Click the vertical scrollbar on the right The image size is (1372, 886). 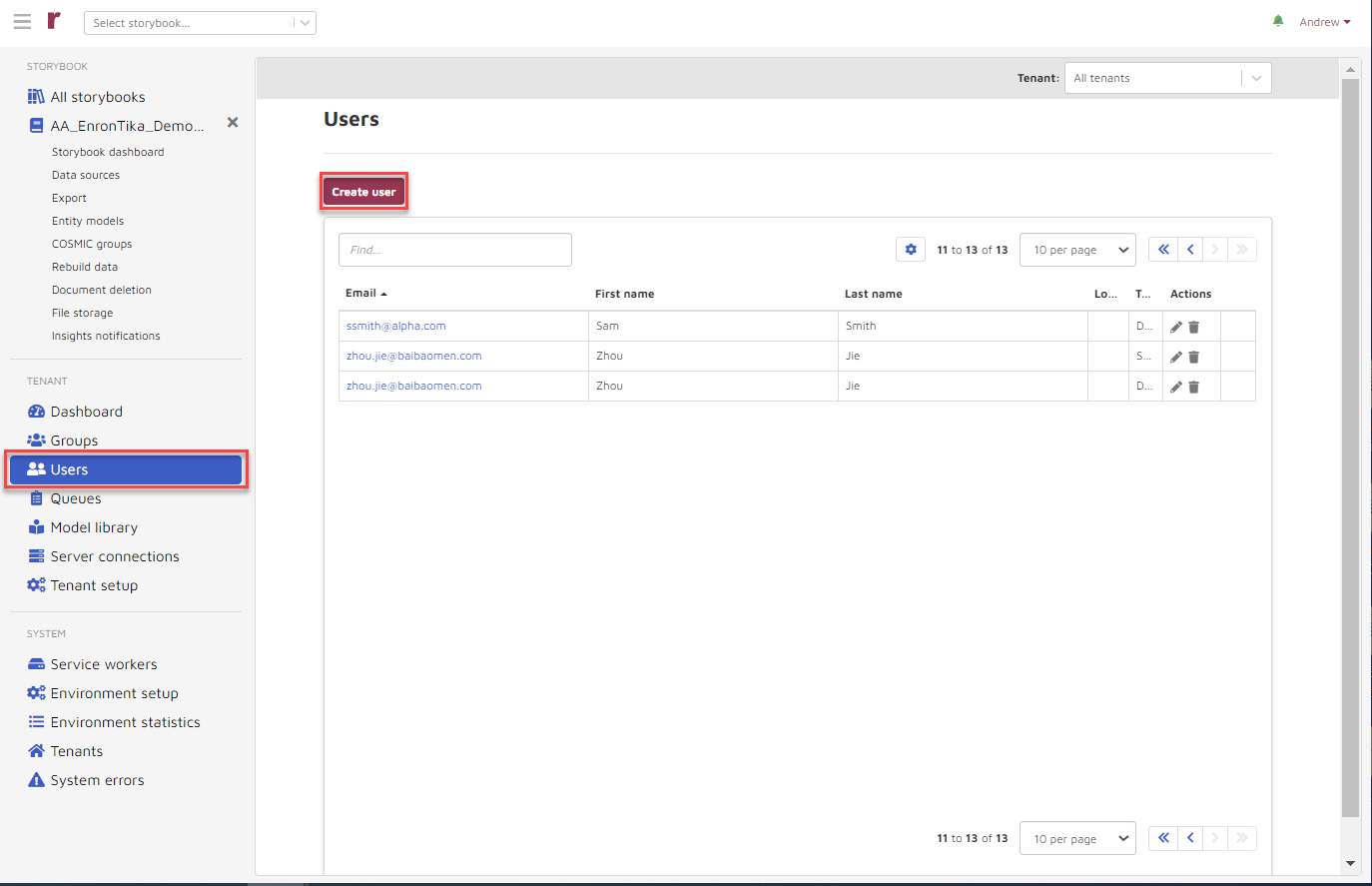tap(1351, 447)
